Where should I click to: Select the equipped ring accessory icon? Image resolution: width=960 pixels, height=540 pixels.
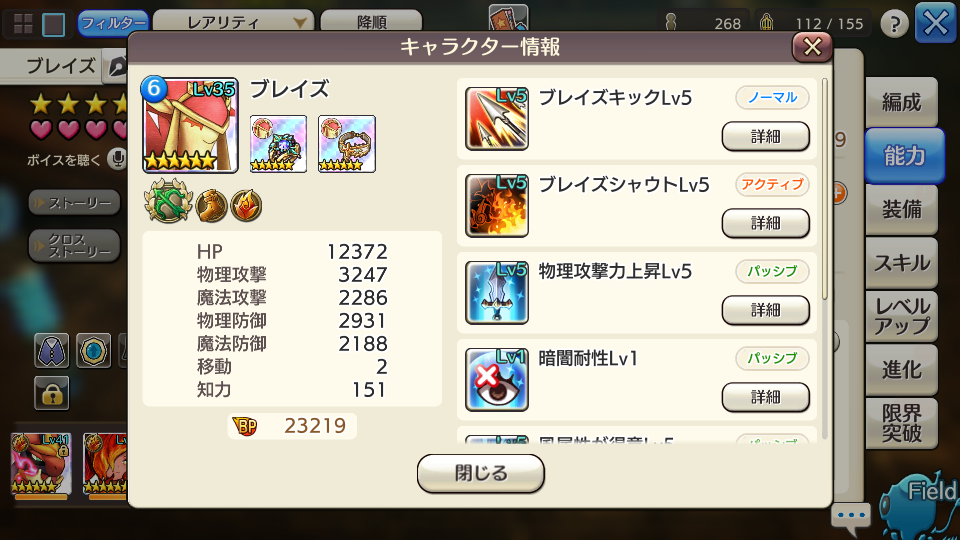[347, 144]
